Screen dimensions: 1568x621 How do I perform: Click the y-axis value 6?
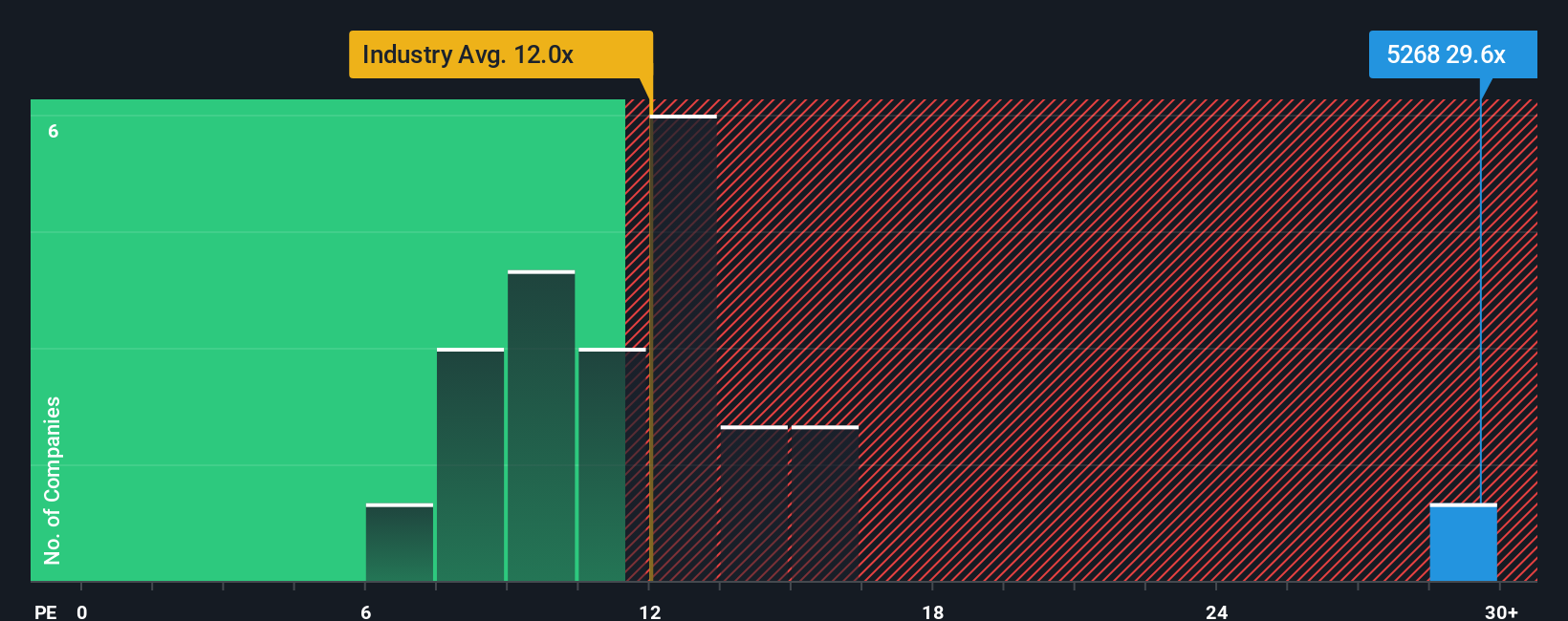(x=54, y=131)
